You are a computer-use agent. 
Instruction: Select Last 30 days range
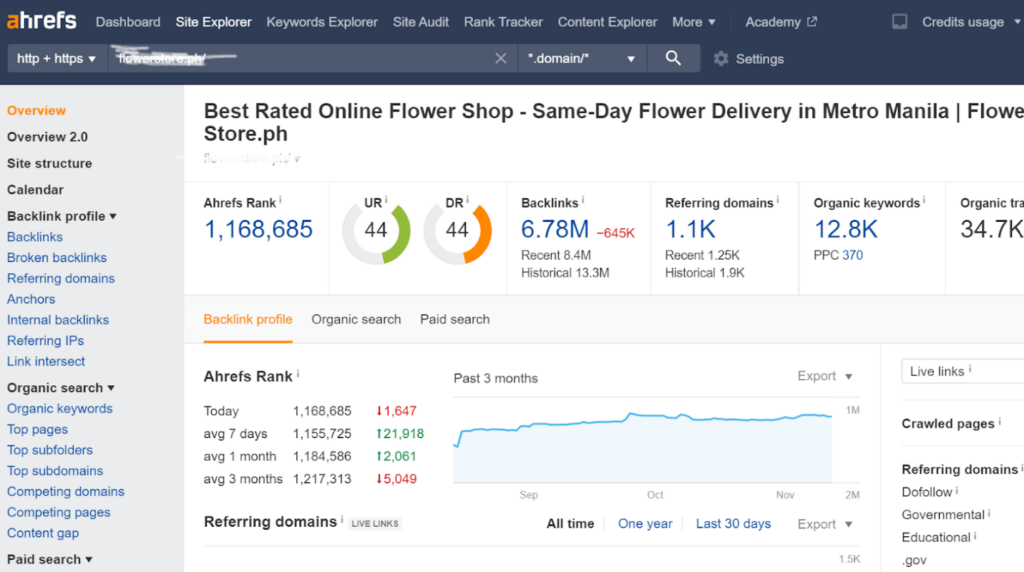733,524
